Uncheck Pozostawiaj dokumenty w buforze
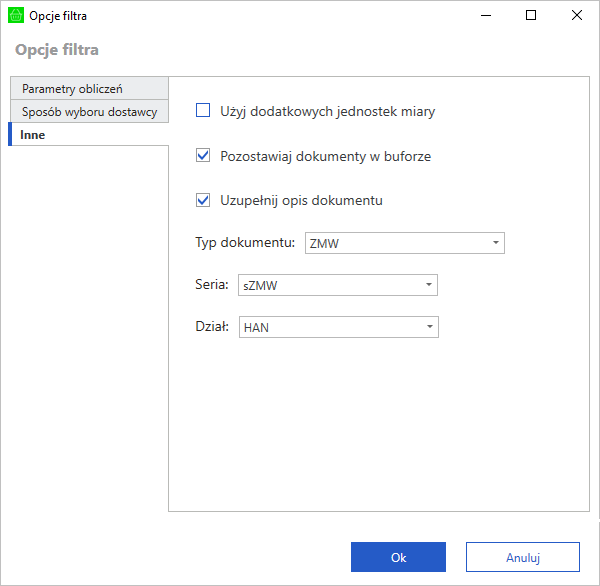The width and height of the screenshot is (600, 586). 203,155
